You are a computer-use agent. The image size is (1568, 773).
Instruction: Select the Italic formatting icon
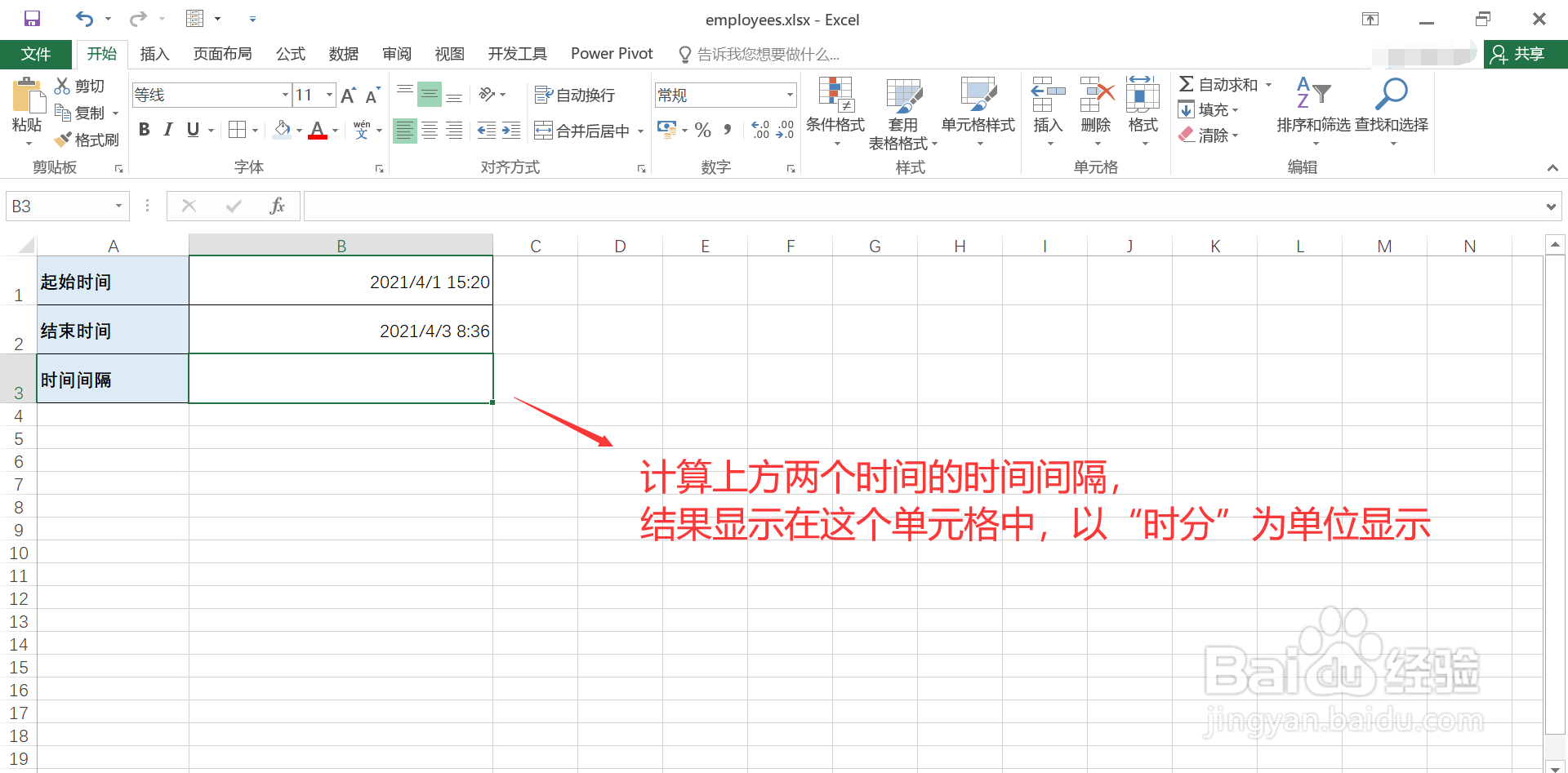coord(167,129)
